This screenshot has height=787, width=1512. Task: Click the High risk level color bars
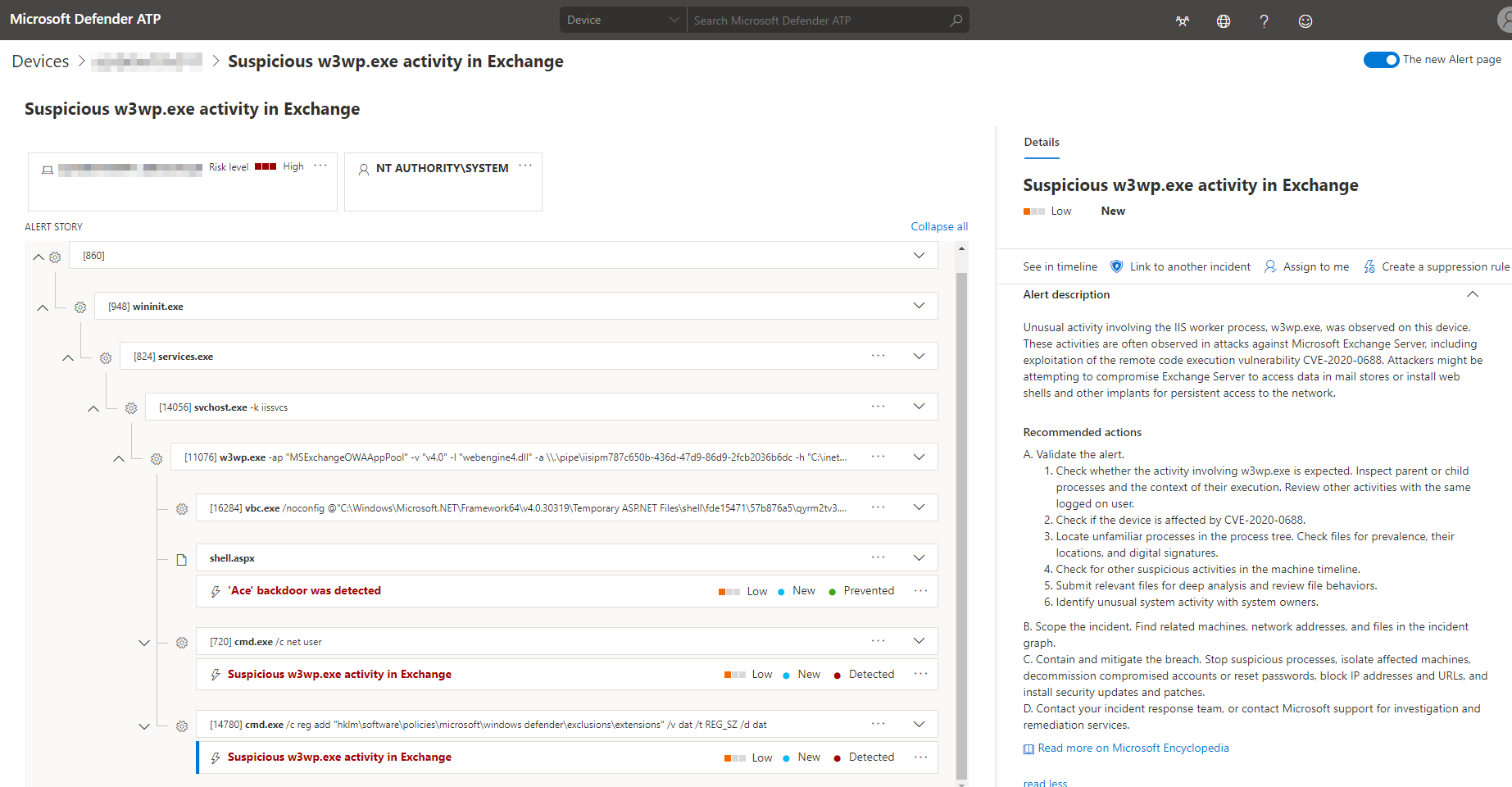tap(266, 166)
